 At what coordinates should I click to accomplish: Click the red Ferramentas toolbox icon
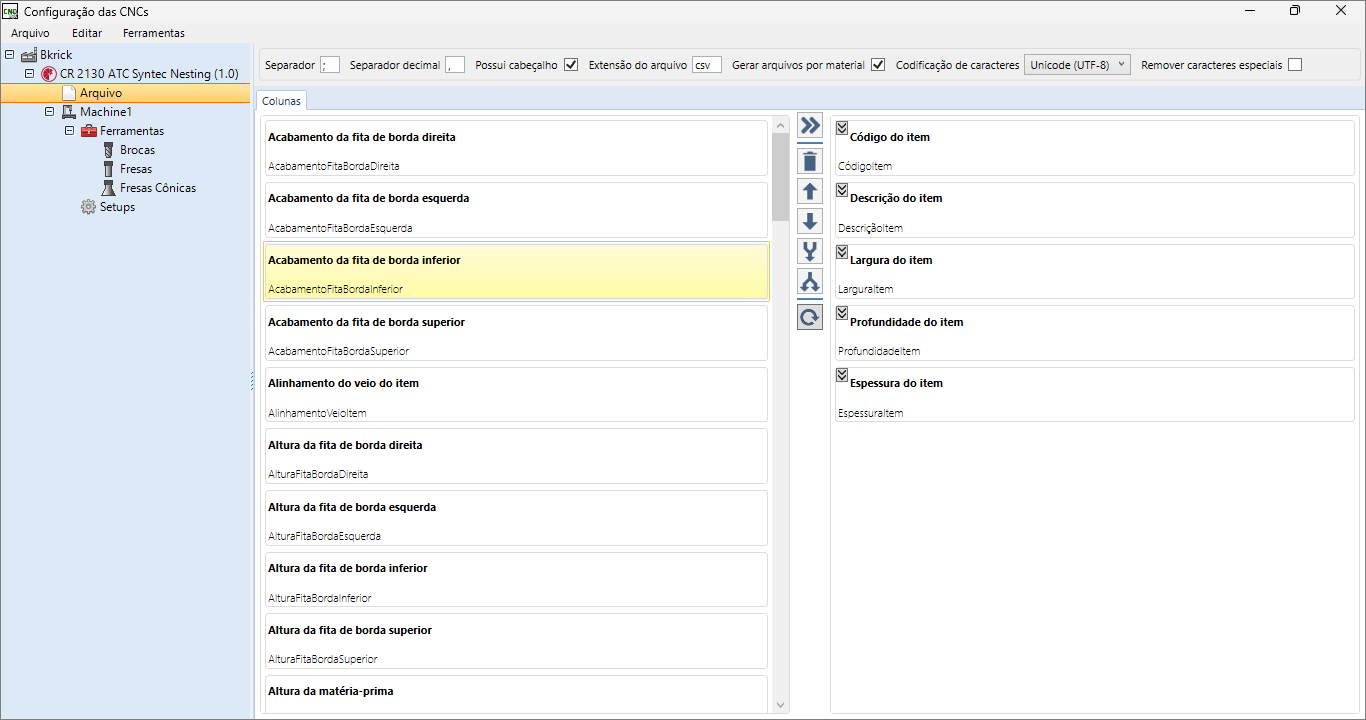(x=89, y=131)
